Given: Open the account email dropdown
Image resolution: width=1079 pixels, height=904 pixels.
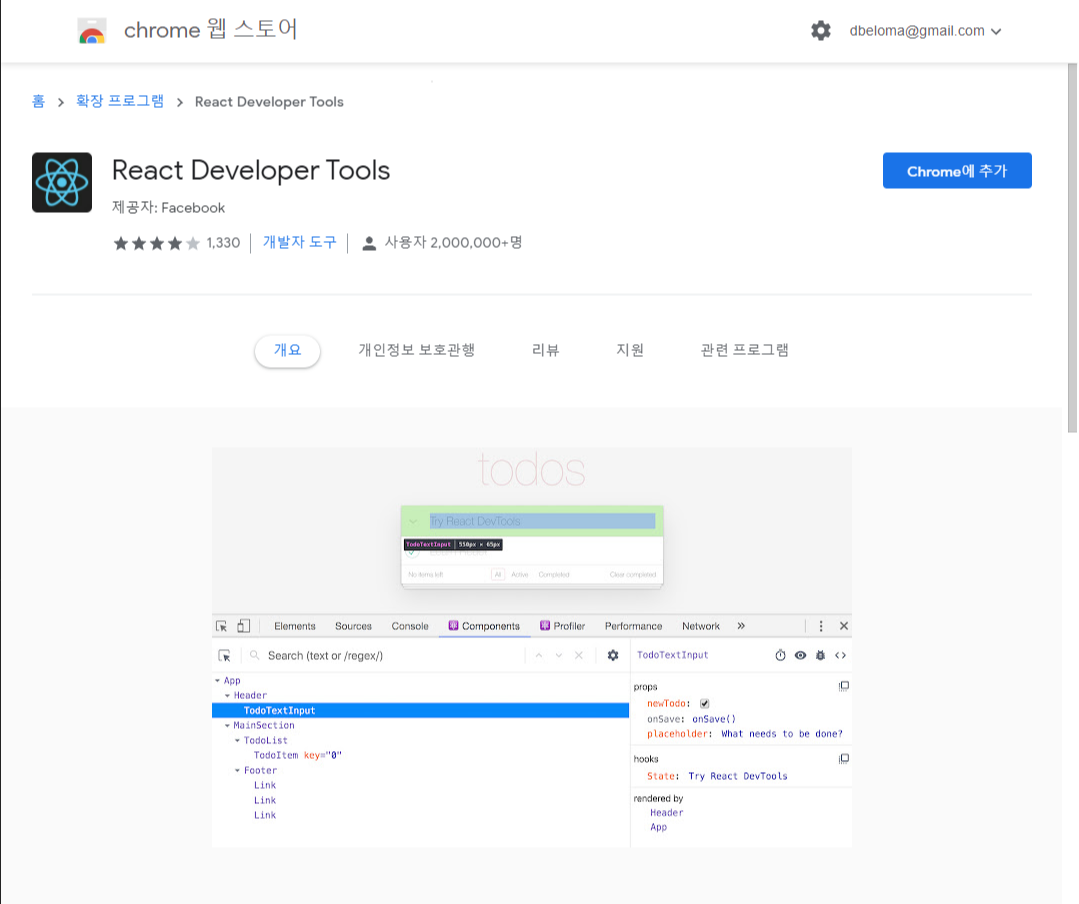Looking at the screenshot, I should pyautogui.click(x=926, y=31).
